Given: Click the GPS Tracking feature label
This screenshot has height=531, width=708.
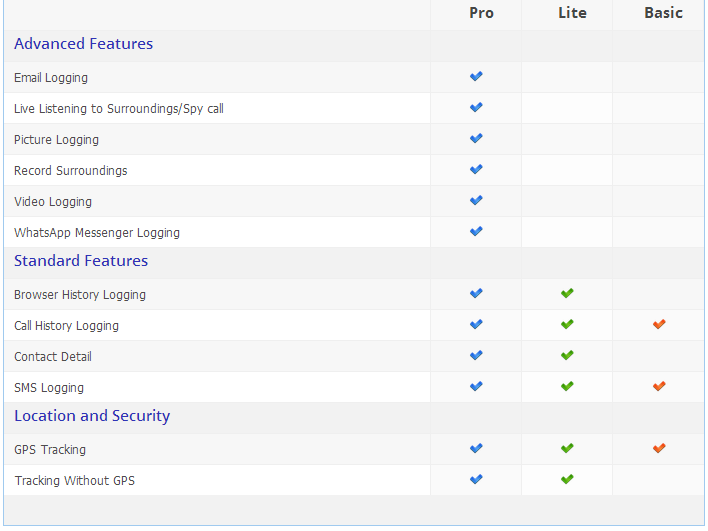Looking at the screenshot, I should click(x=50, y=450).
